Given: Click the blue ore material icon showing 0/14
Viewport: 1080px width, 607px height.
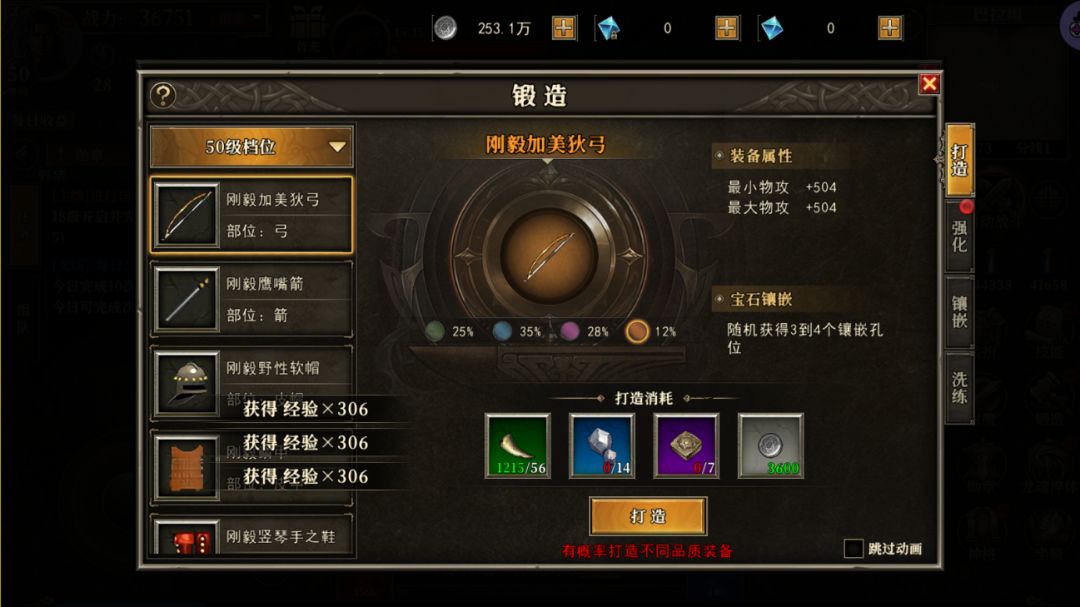Looking at the screenshot, I should [x=601, y=446].
